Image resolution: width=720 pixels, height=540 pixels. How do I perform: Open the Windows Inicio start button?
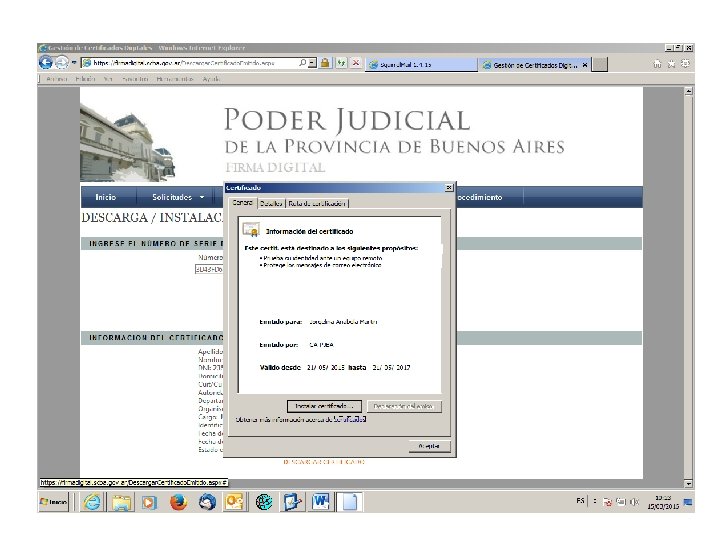coord(53,502)
